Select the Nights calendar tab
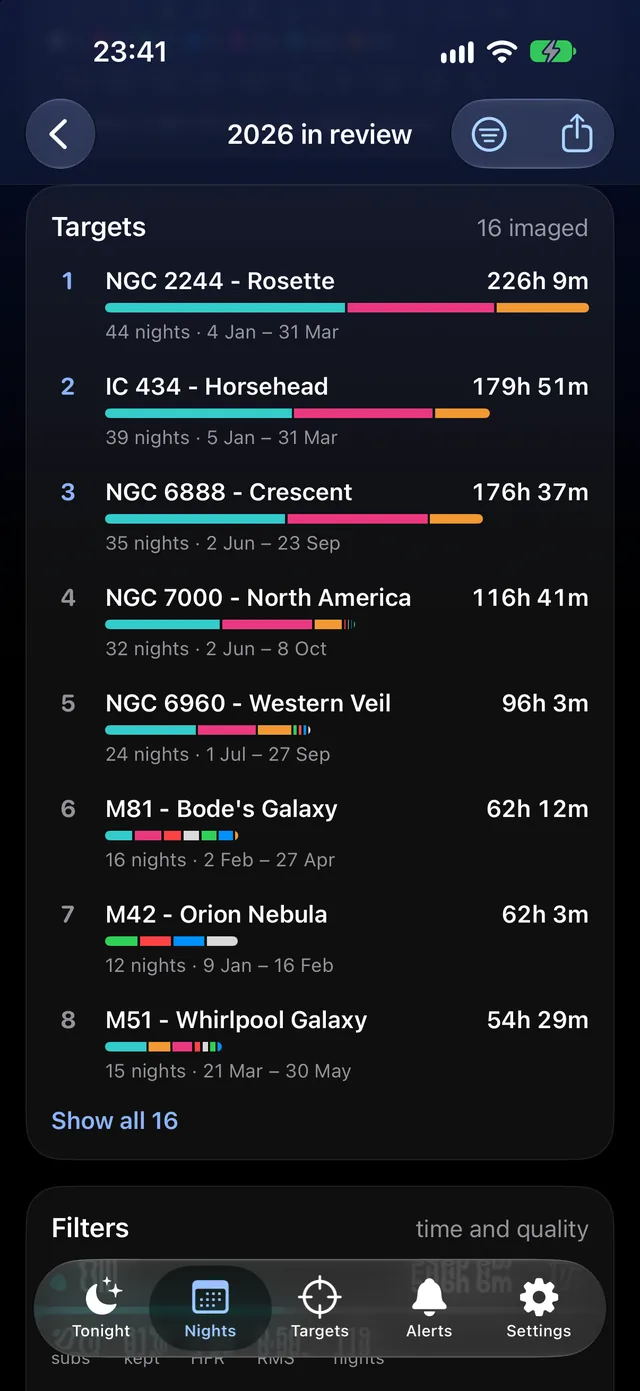This screenshot has width=640, height=1391. 210,1310
